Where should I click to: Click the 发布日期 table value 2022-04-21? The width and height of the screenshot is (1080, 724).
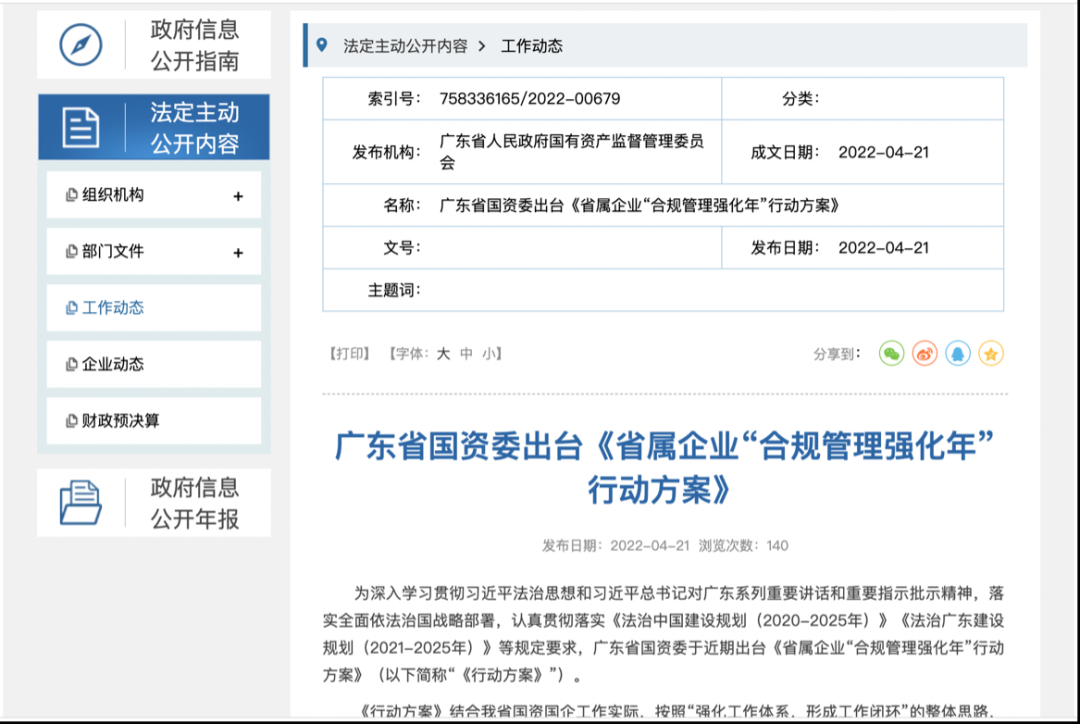(x=884, y=248)
